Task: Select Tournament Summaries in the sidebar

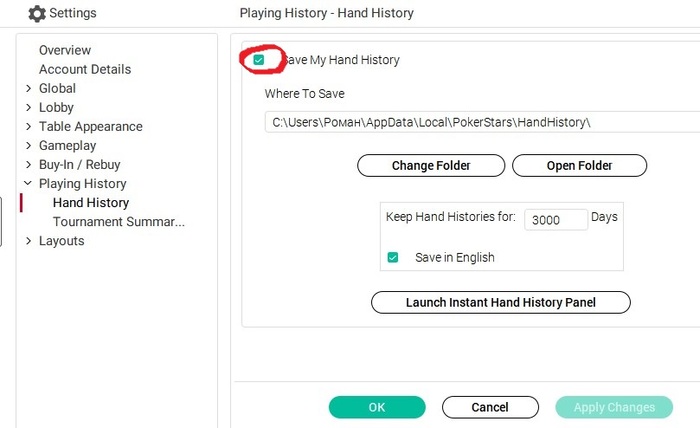Action: (119, 222)
